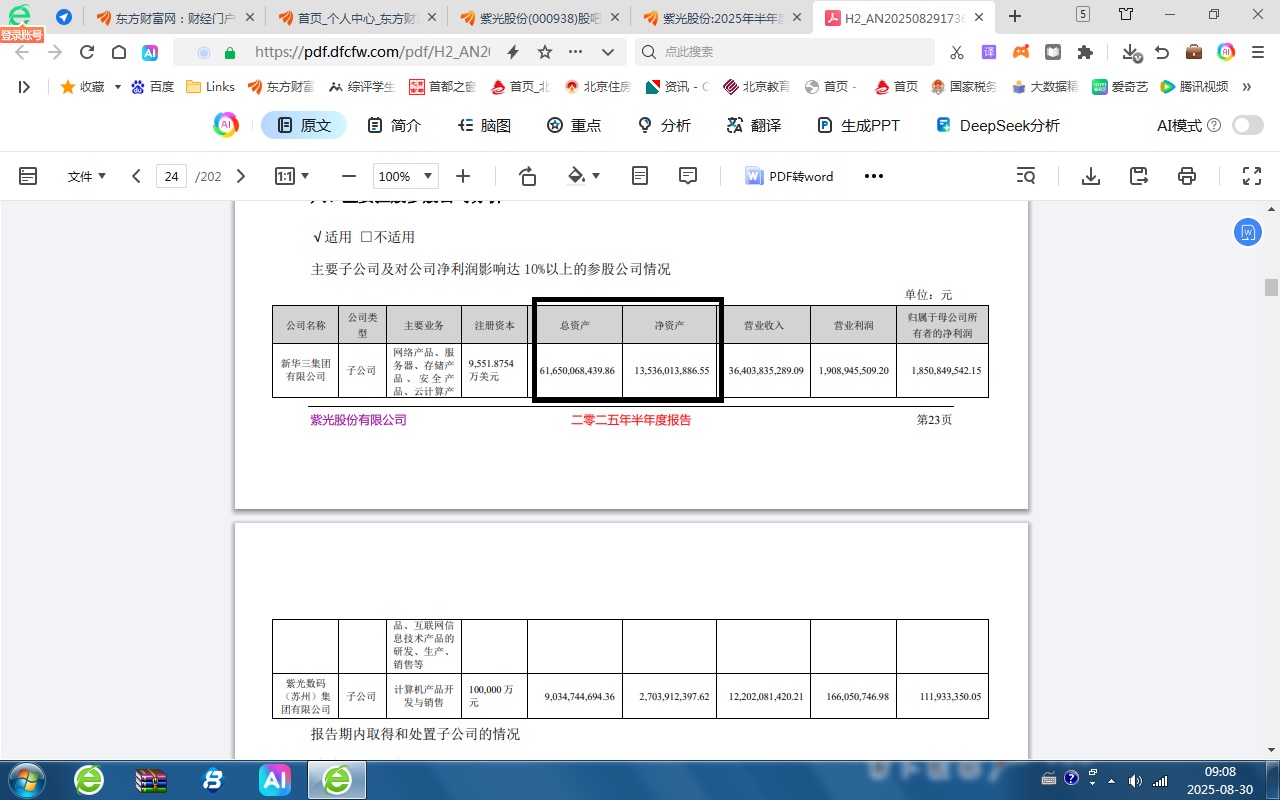Switch to 东方财富网 财经门户 tab
The image size is (1280, 800).
pyautogui.click(x=176, y=17)
